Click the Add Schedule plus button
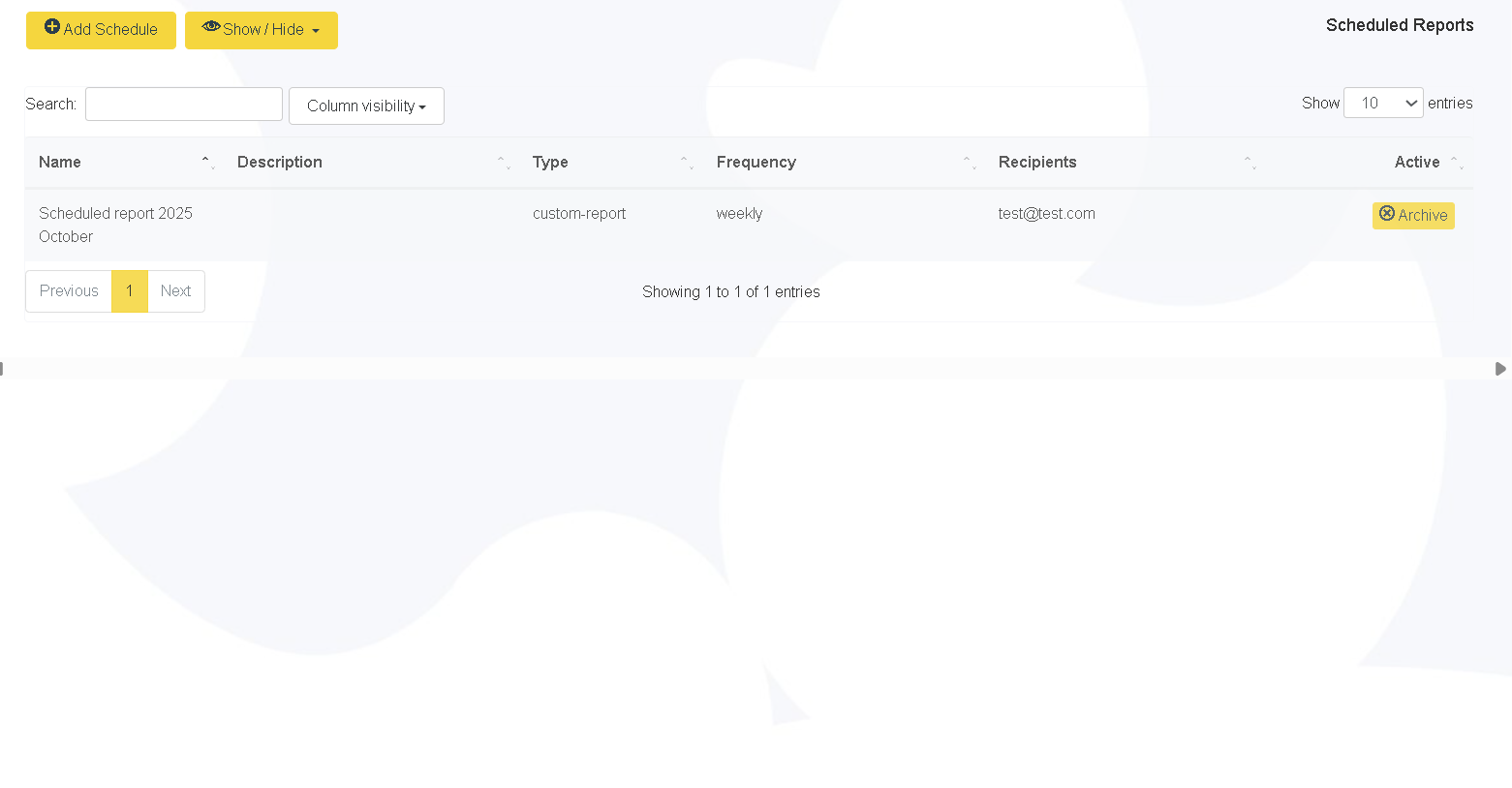The image size is (1512, 788). (x=101, y=30)
